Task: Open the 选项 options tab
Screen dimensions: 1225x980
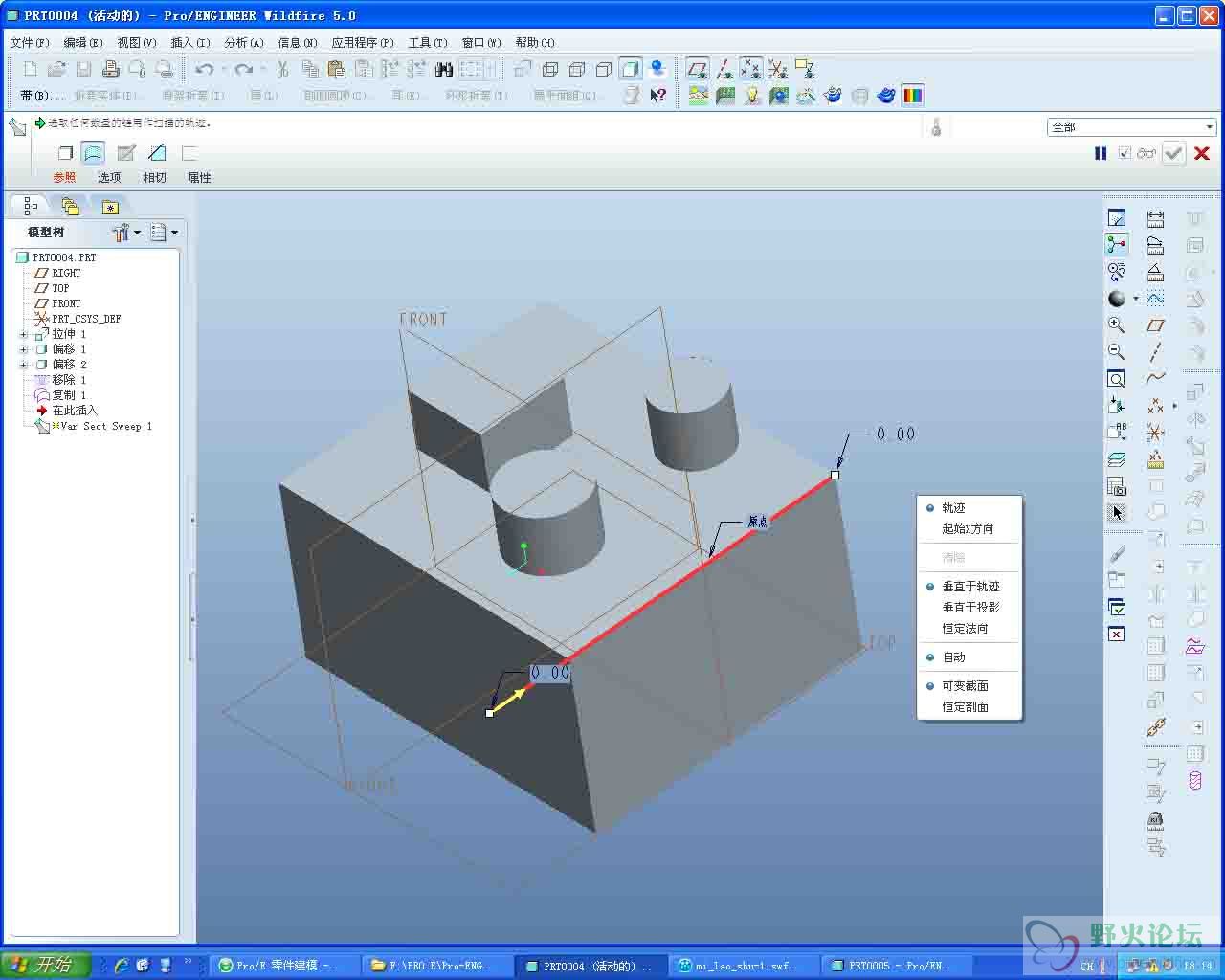Action: (109, 178)
